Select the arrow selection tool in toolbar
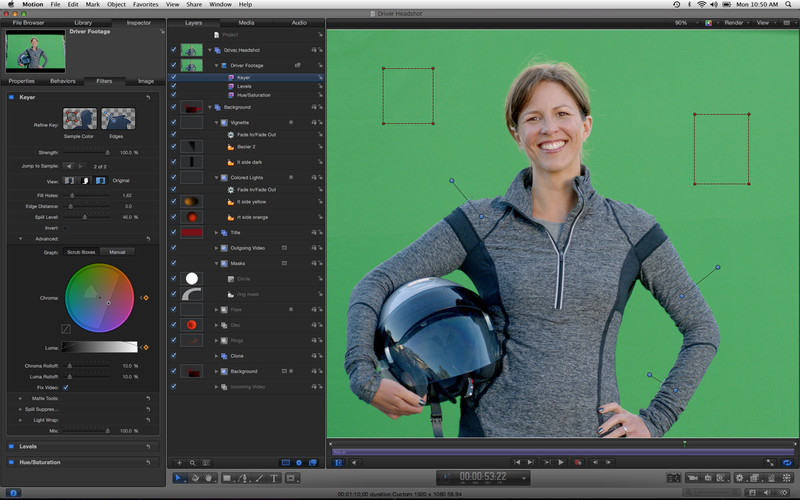The height and width of the screenshot is (500, 800). click(x=179, y=478)
